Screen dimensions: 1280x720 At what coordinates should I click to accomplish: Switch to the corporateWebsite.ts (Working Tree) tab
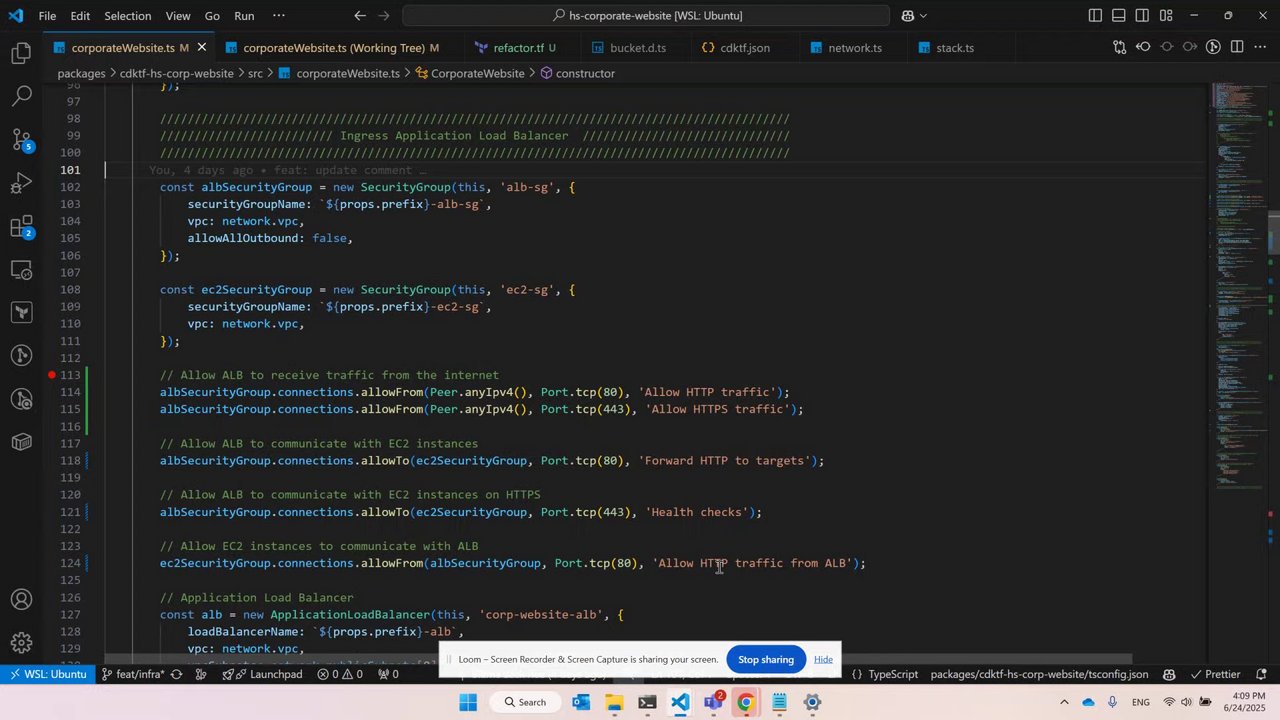coord(334,47)
